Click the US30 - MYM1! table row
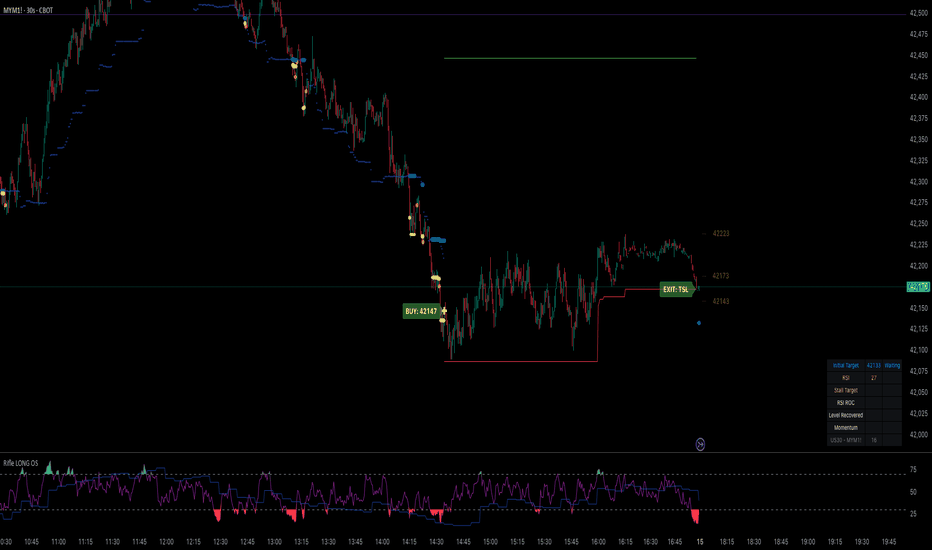This screenshot has width=932, height=550. click(864, 441)
